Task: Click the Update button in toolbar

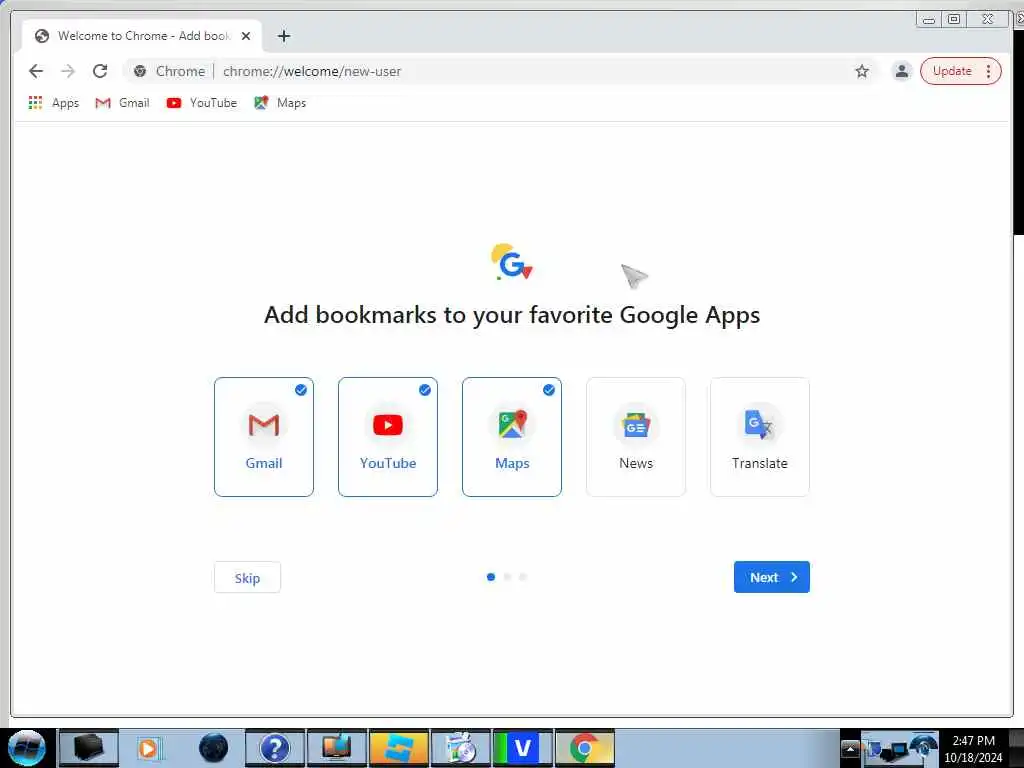Action: pyautogui.click(x=952, y=71)
